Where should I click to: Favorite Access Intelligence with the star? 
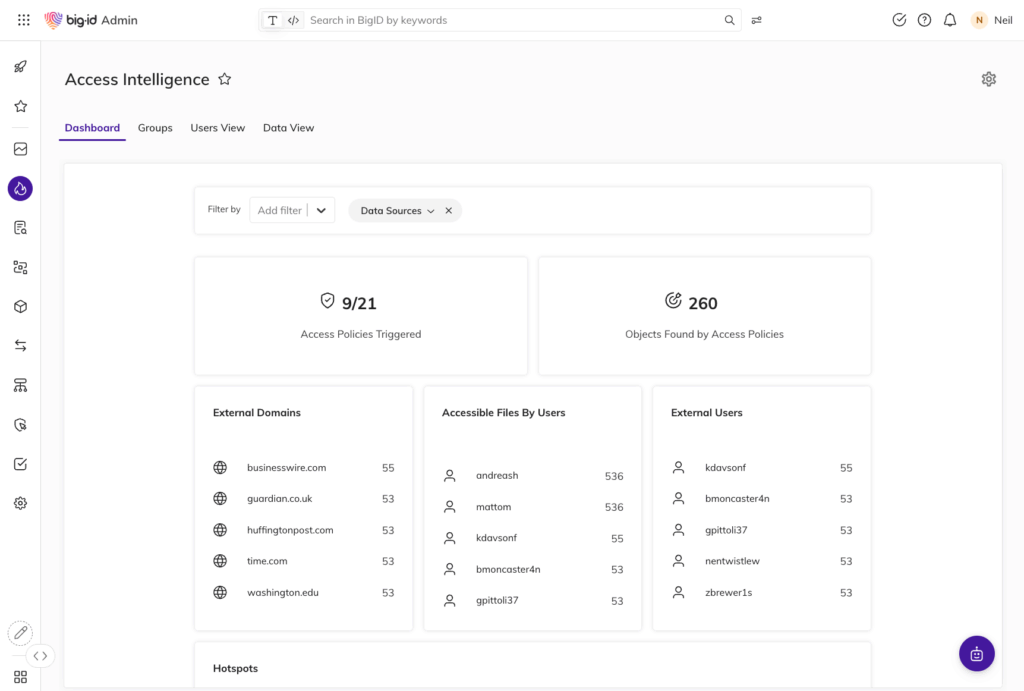[225, 79]
